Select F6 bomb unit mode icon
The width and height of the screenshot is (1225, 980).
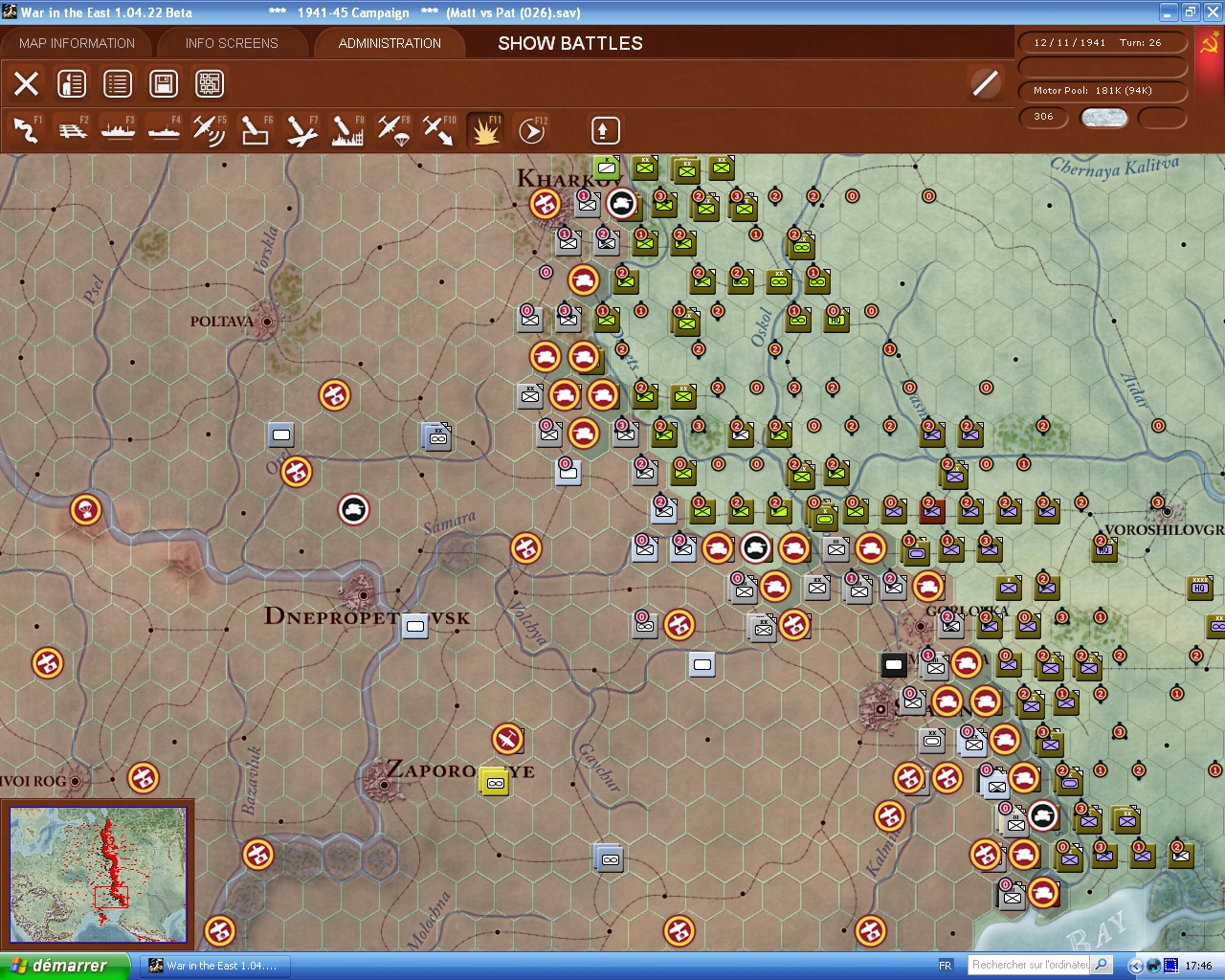tap(256, 130)
